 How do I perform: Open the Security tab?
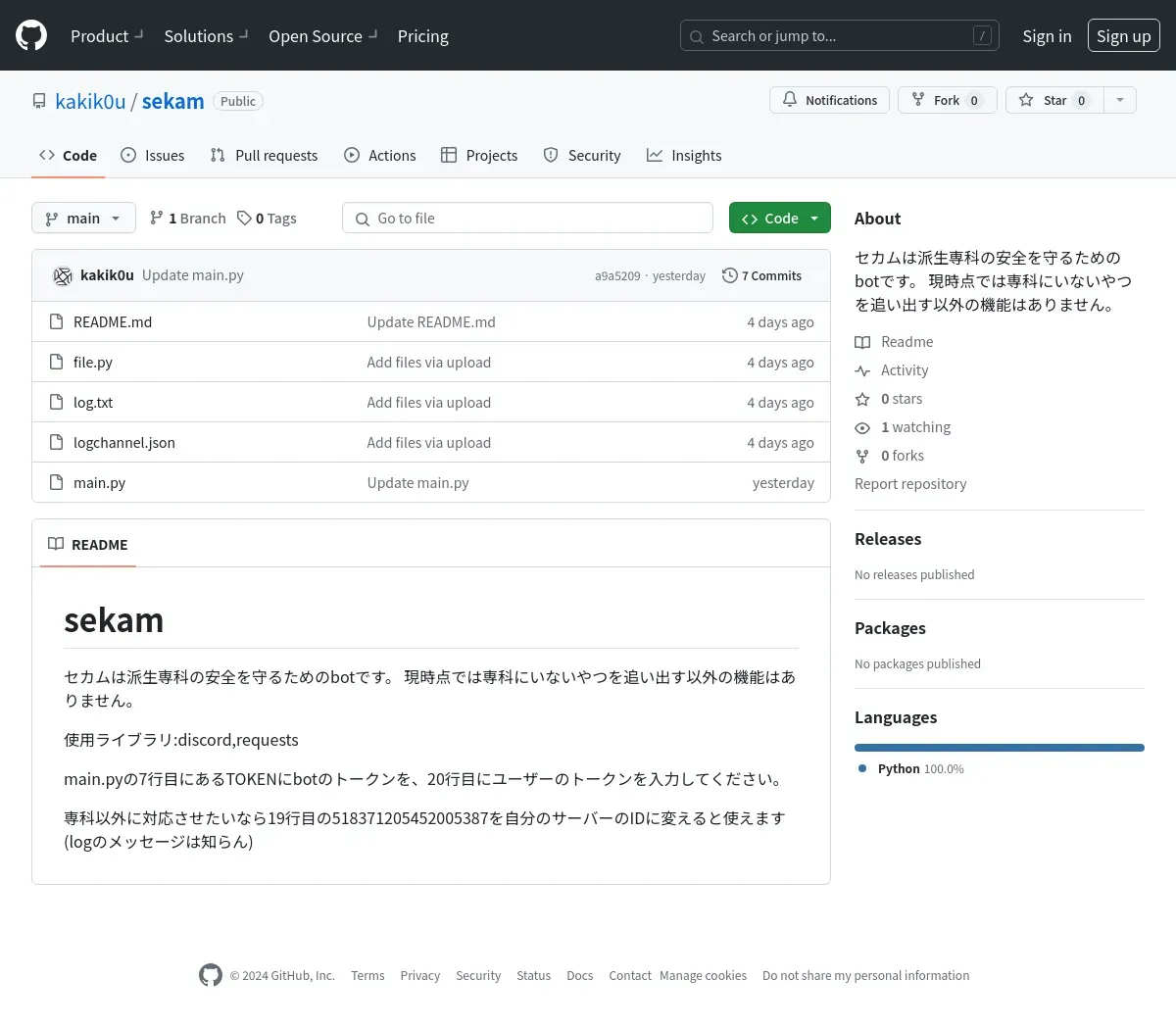(x=582, y=155)
